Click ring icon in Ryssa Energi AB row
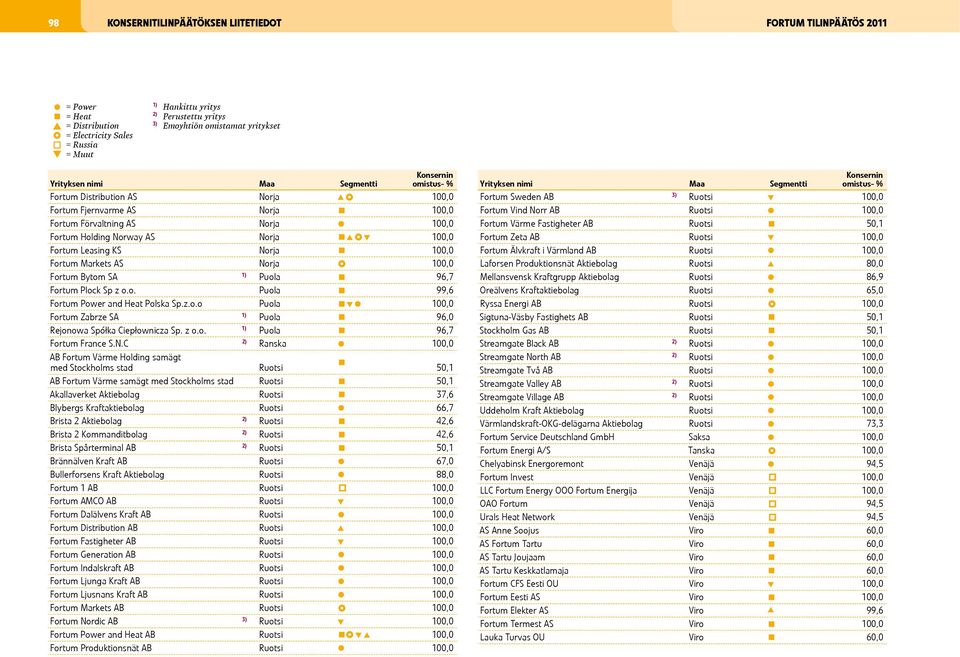960x657 pixels. (771, 304)
